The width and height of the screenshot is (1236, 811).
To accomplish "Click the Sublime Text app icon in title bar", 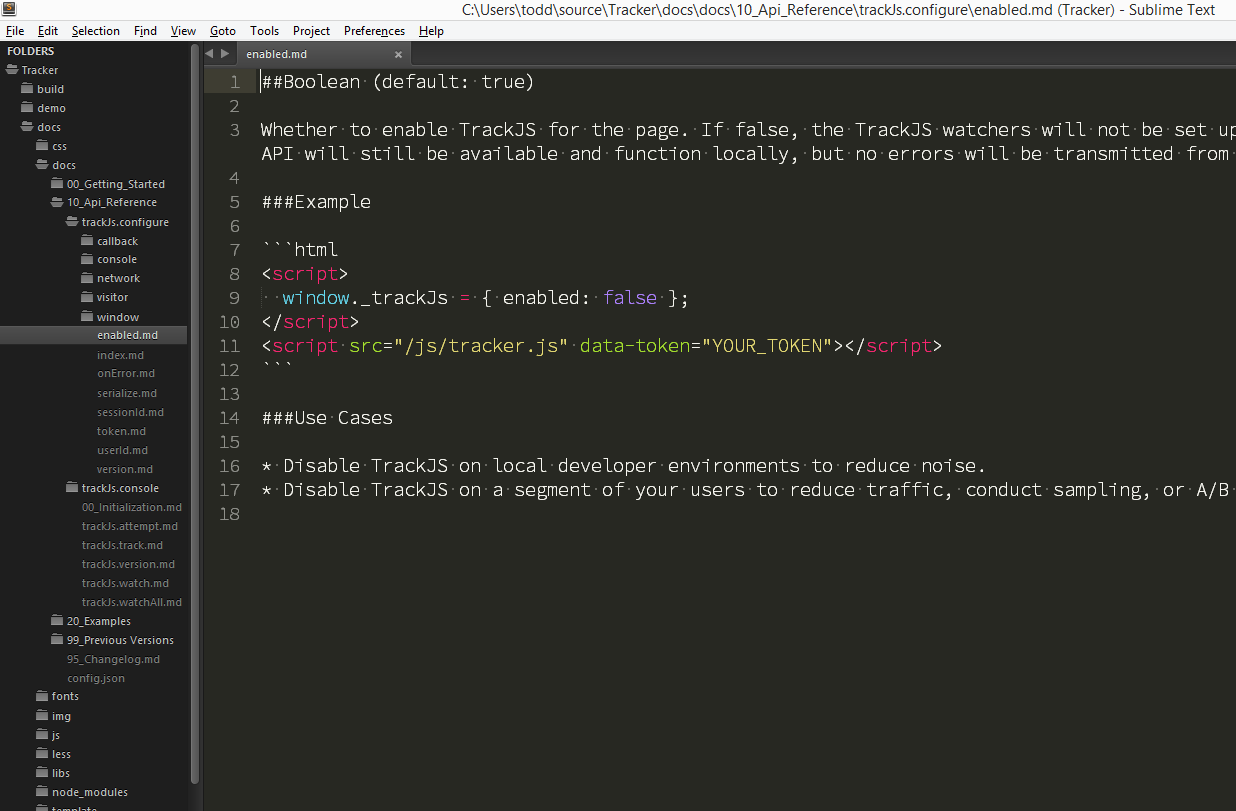I will [x=9, y=10].
